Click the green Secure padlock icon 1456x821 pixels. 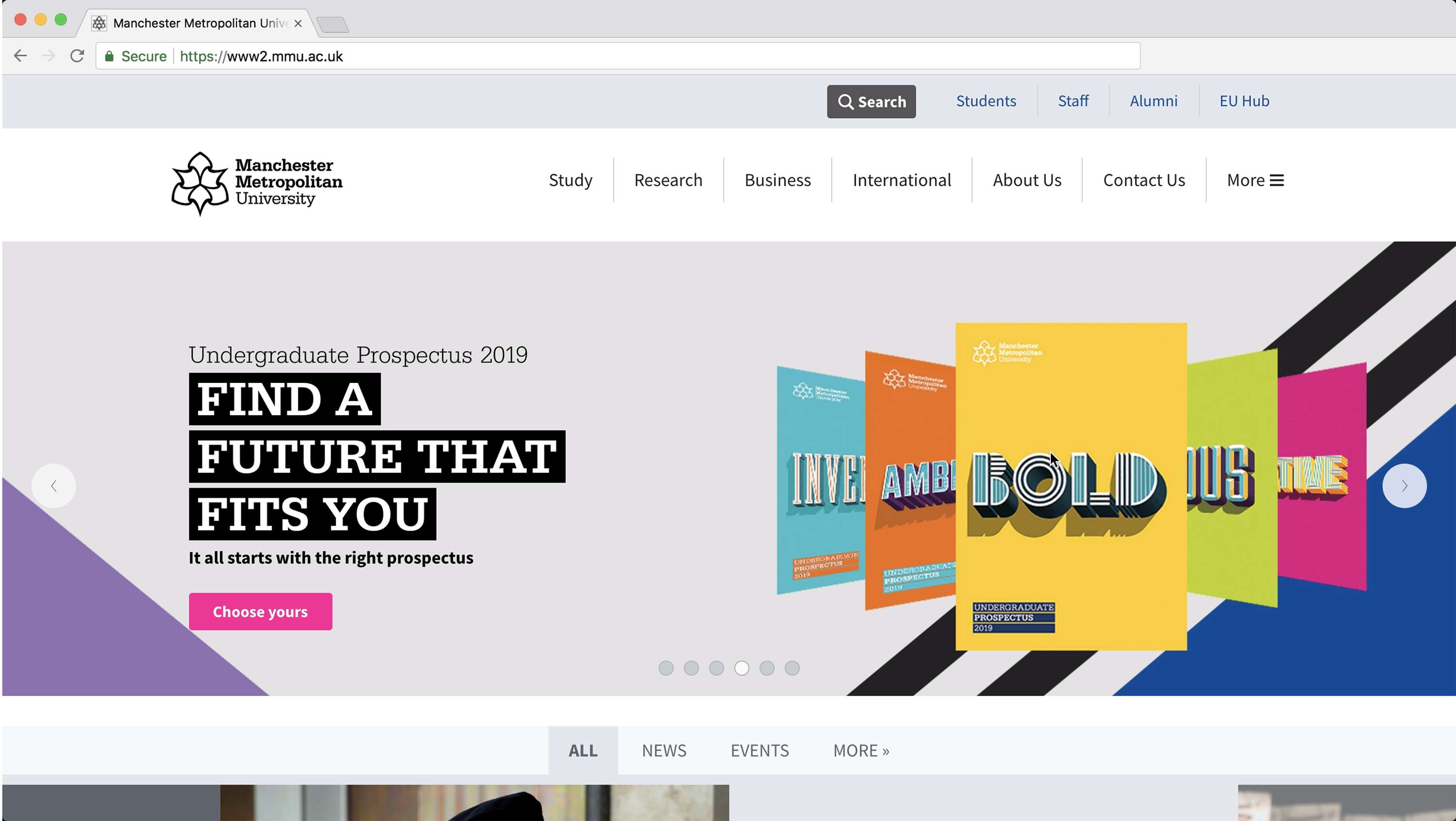tap(109, 56)
